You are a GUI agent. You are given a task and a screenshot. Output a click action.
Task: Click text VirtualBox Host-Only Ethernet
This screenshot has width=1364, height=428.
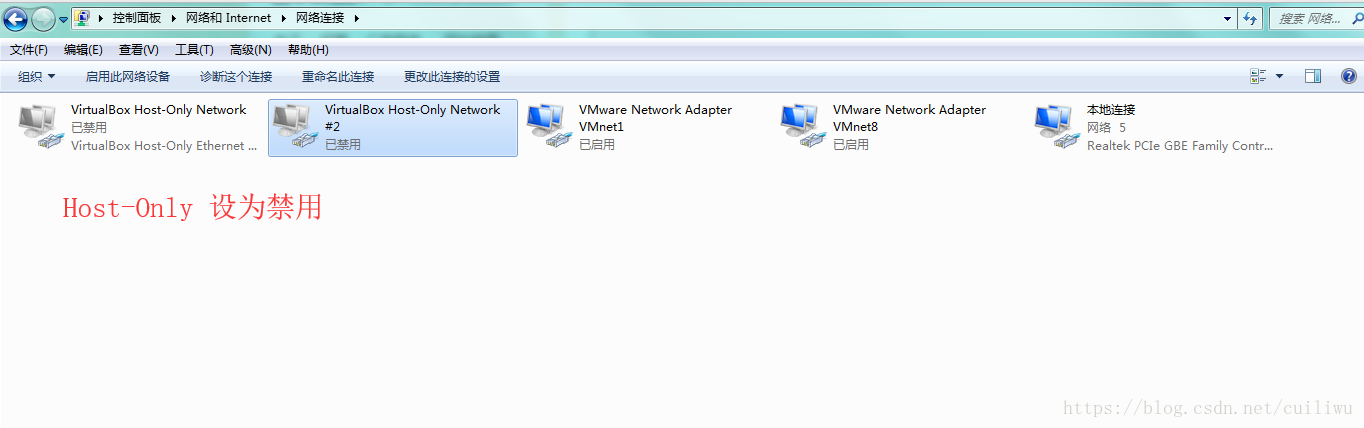point(164,146)
